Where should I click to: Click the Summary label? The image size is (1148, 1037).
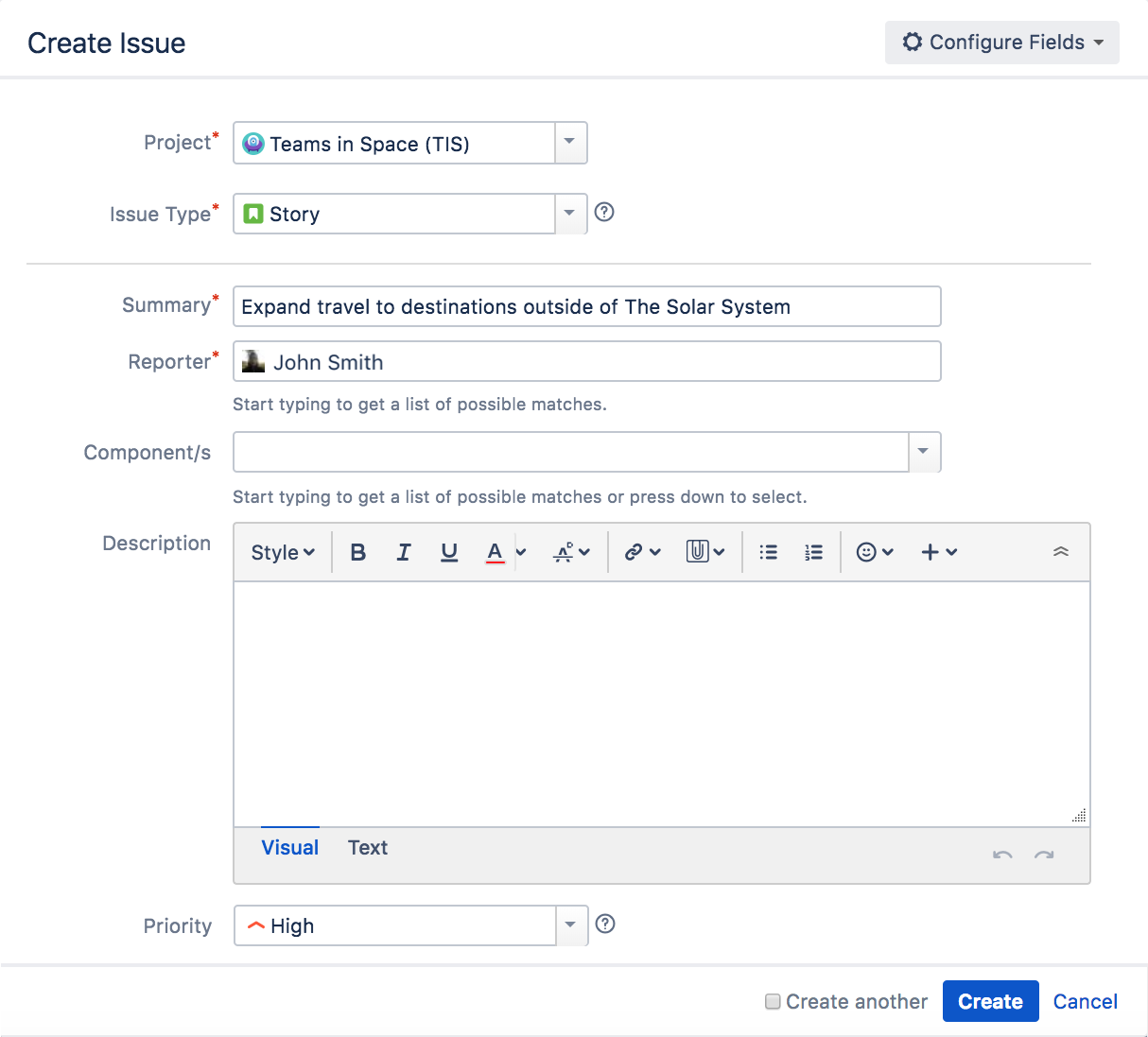click(x=166, y=305)
